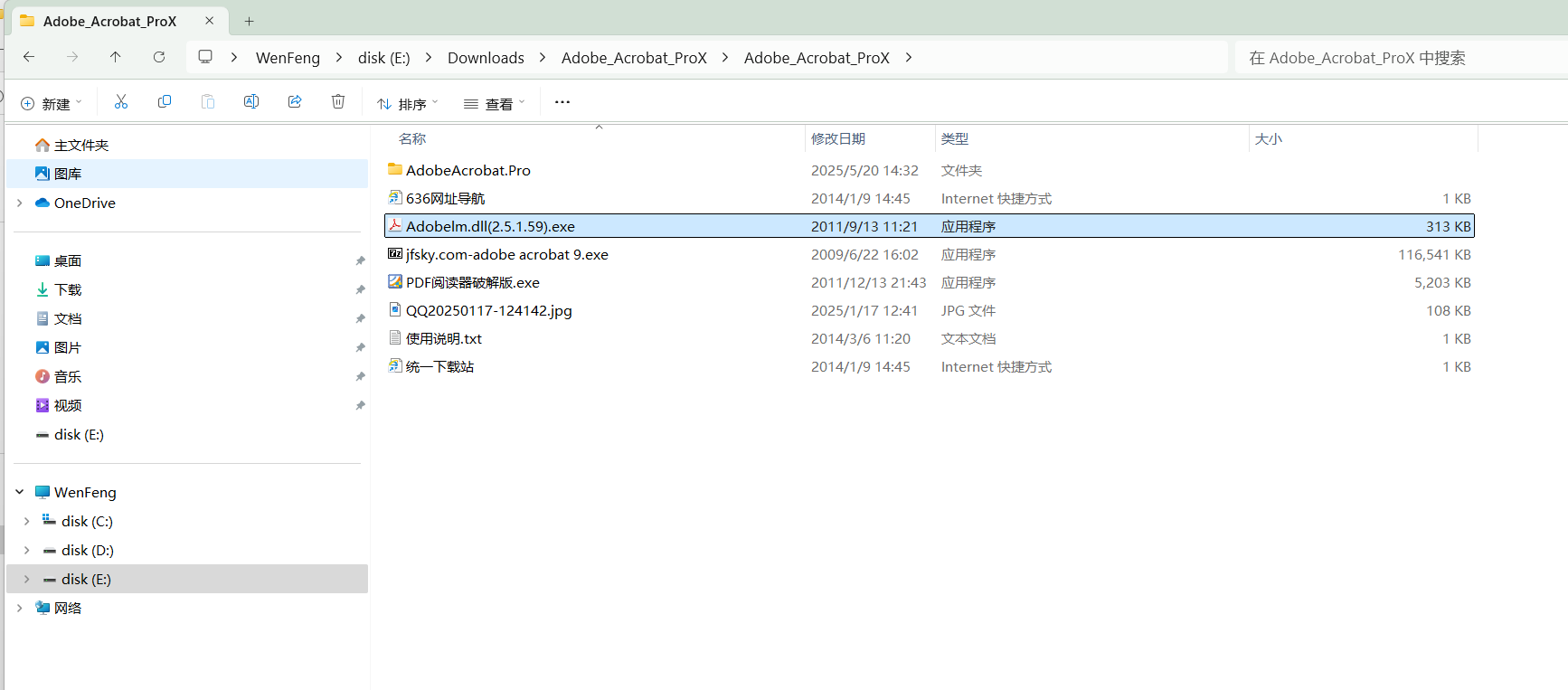1568x690 pixels.
Task: Click the search box 在 Adobe_Acrobat_ProX 中搜索
Action: point(1402,58)
